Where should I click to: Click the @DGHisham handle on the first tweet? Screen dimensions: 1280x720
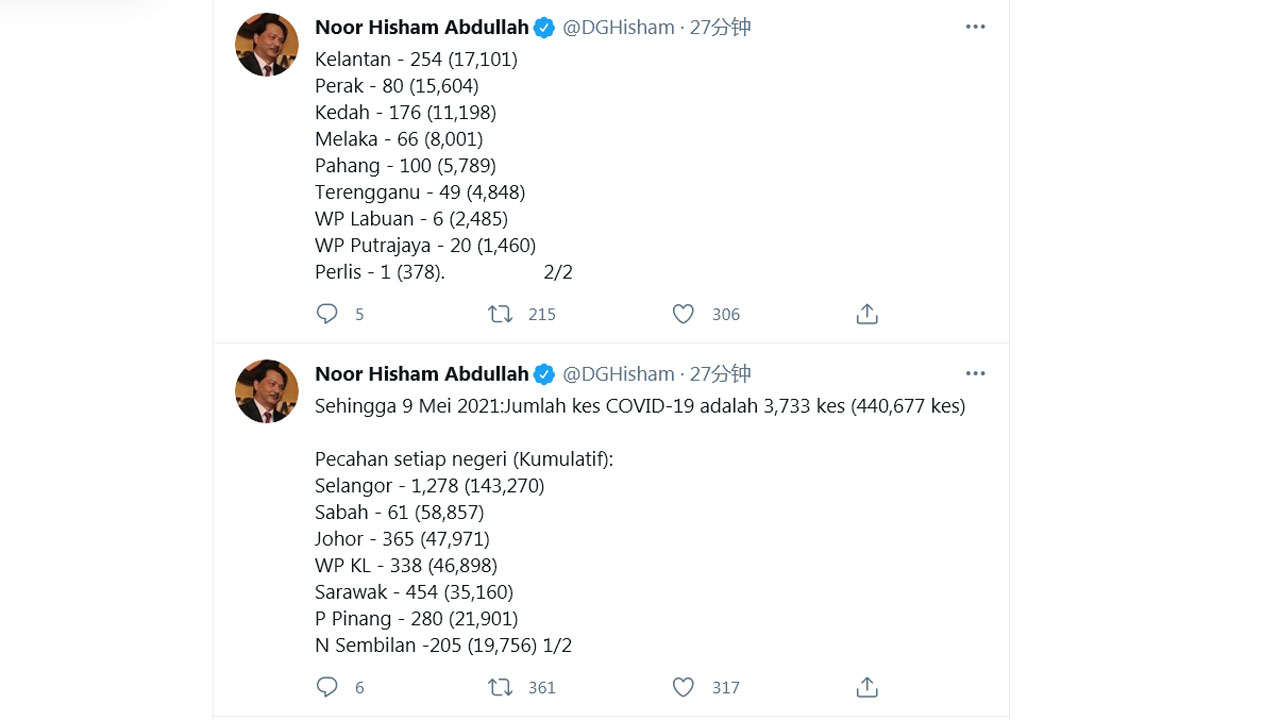[x=618, y=27]
